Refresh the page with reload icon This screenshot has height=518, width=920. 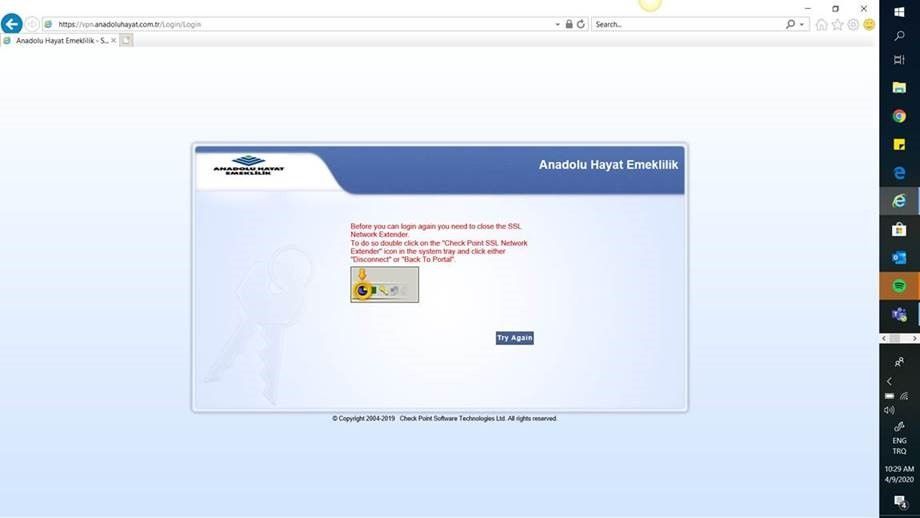click(x=581, y=24)
